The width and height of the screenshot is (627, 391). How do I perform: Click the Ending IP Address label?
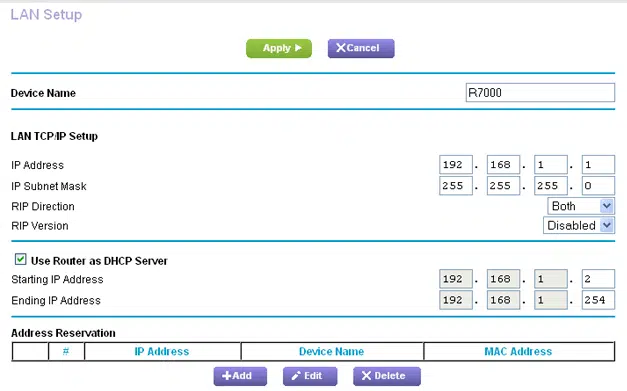pyautogui.click(x=56, y=301)
